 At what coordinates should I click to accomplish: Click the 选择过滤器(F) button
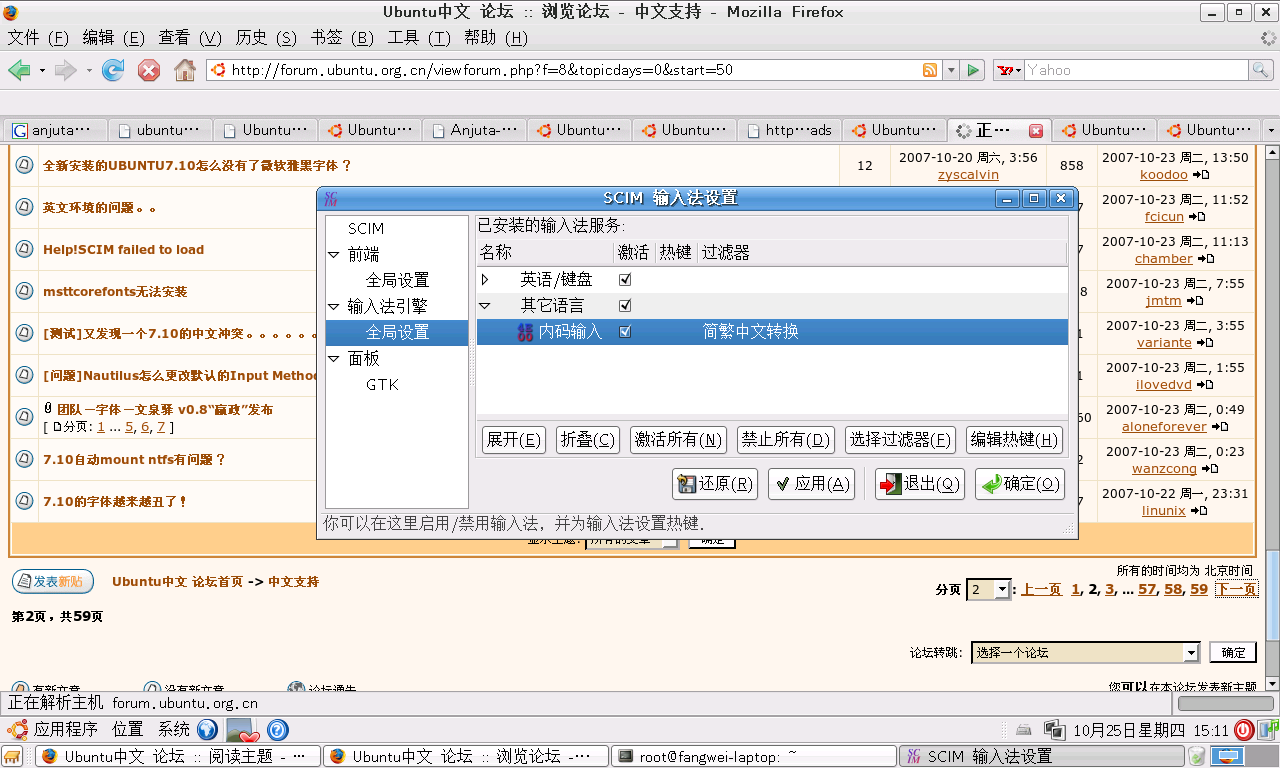[x=900, y=440]
